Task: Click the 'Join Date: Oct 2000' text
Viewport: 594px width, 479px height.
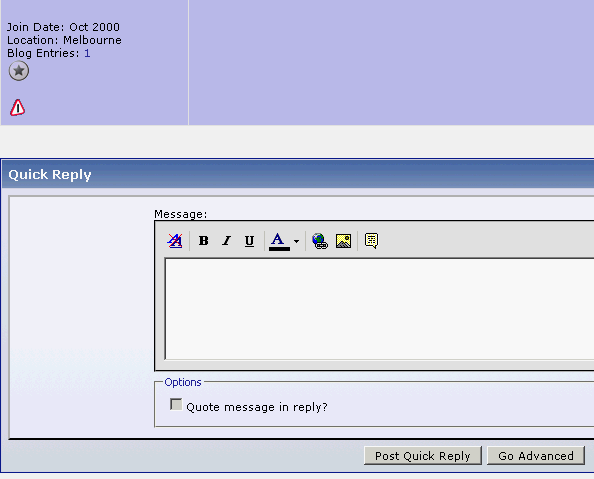Action: 63,27
